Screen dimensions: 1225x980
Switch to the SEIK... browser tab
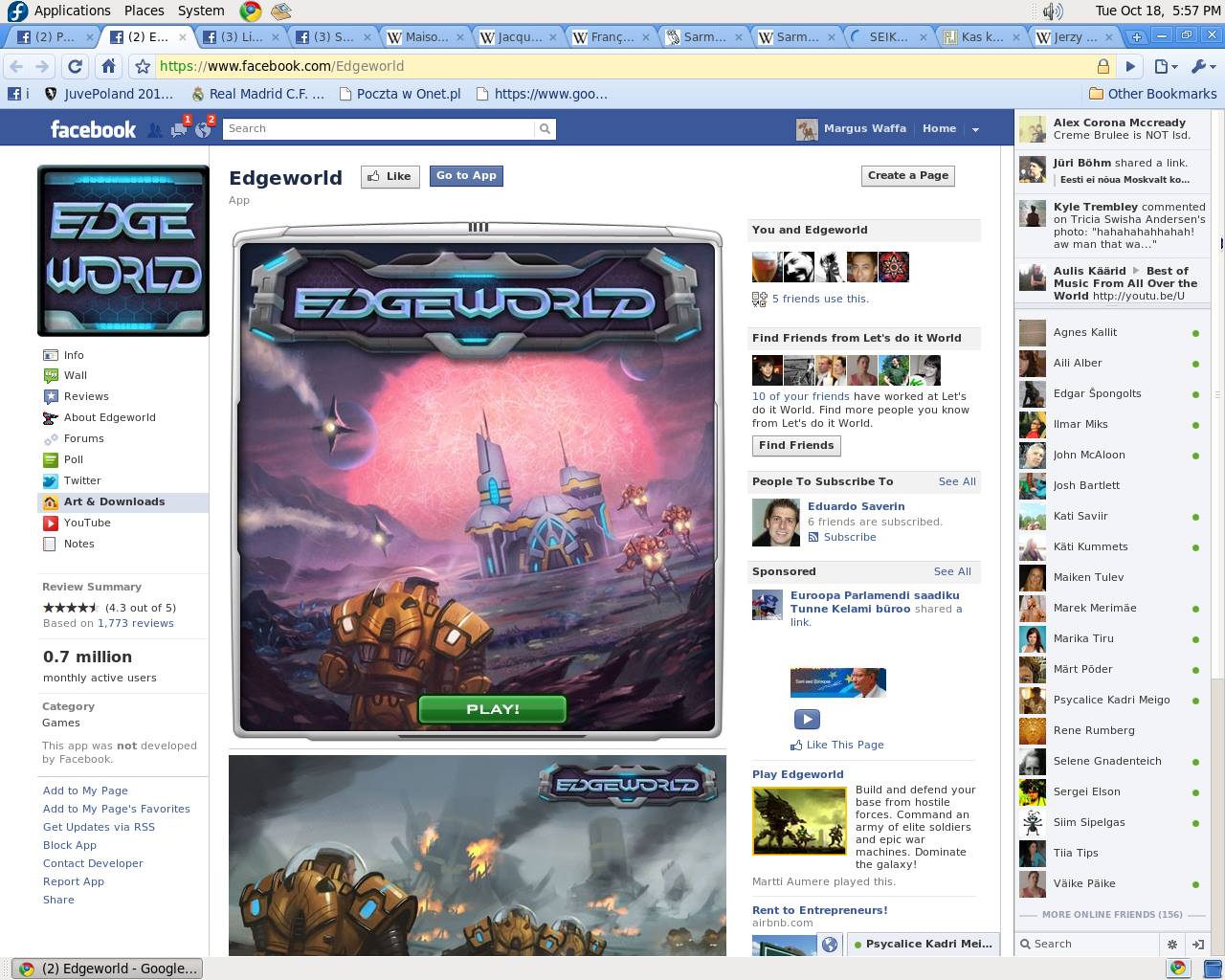pyautogui.click(x=890, y=36)
